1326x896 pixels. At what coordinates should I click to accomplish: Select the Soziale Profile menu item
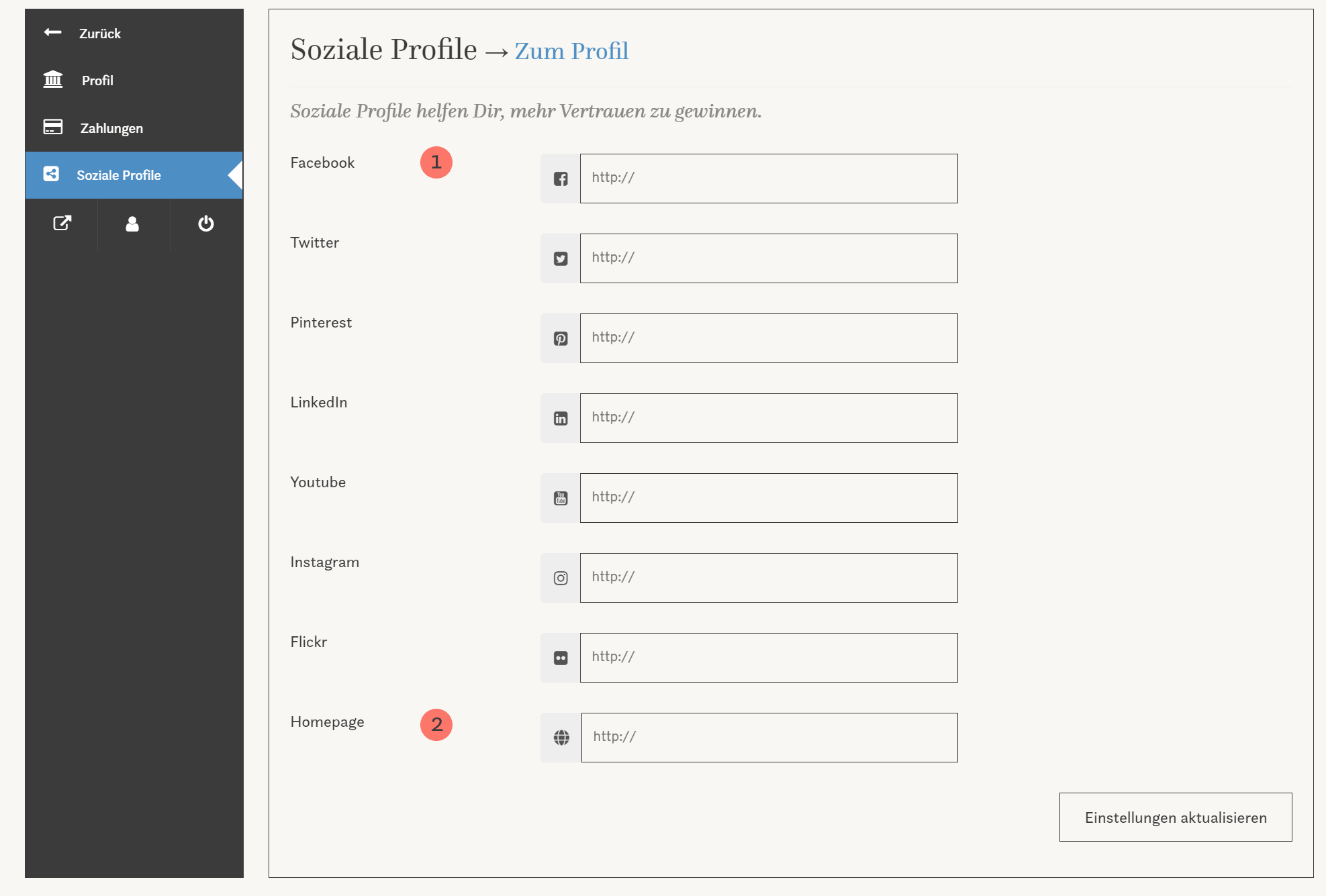tap(134, 175)
